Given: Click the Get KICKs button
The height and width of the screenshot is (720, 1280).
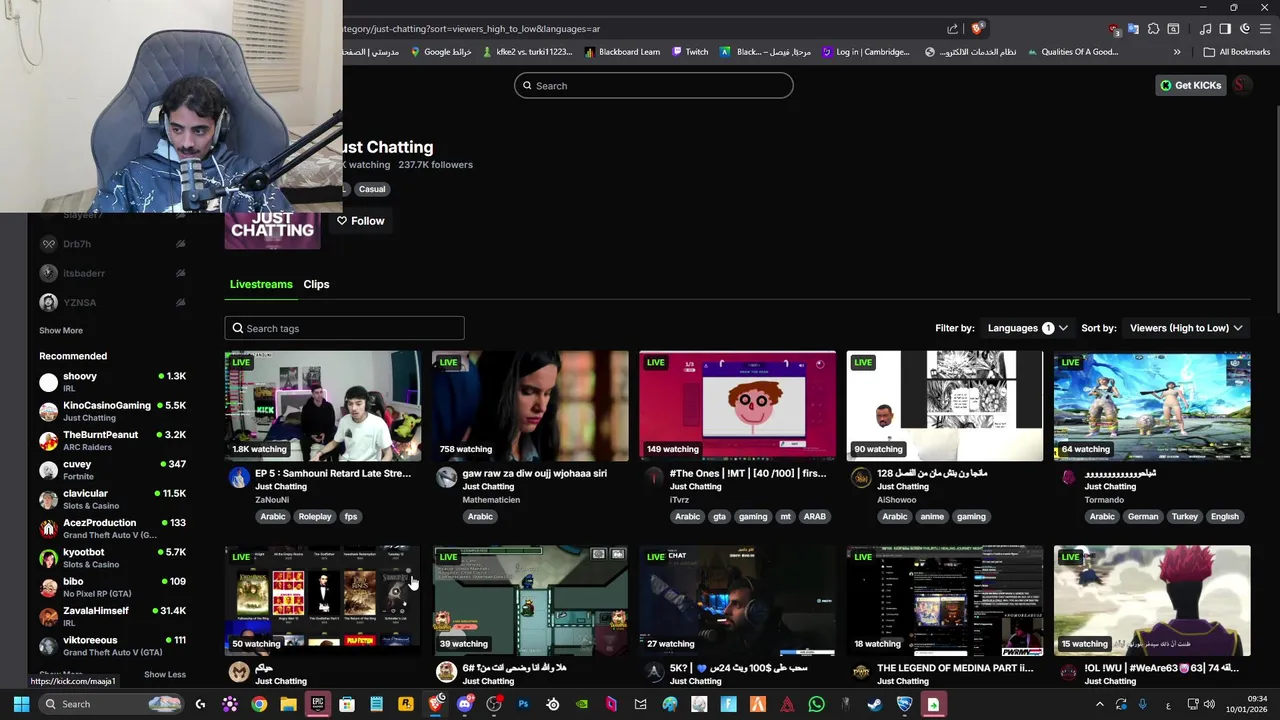Looking at the screenshot, I should click(1191, 86).
